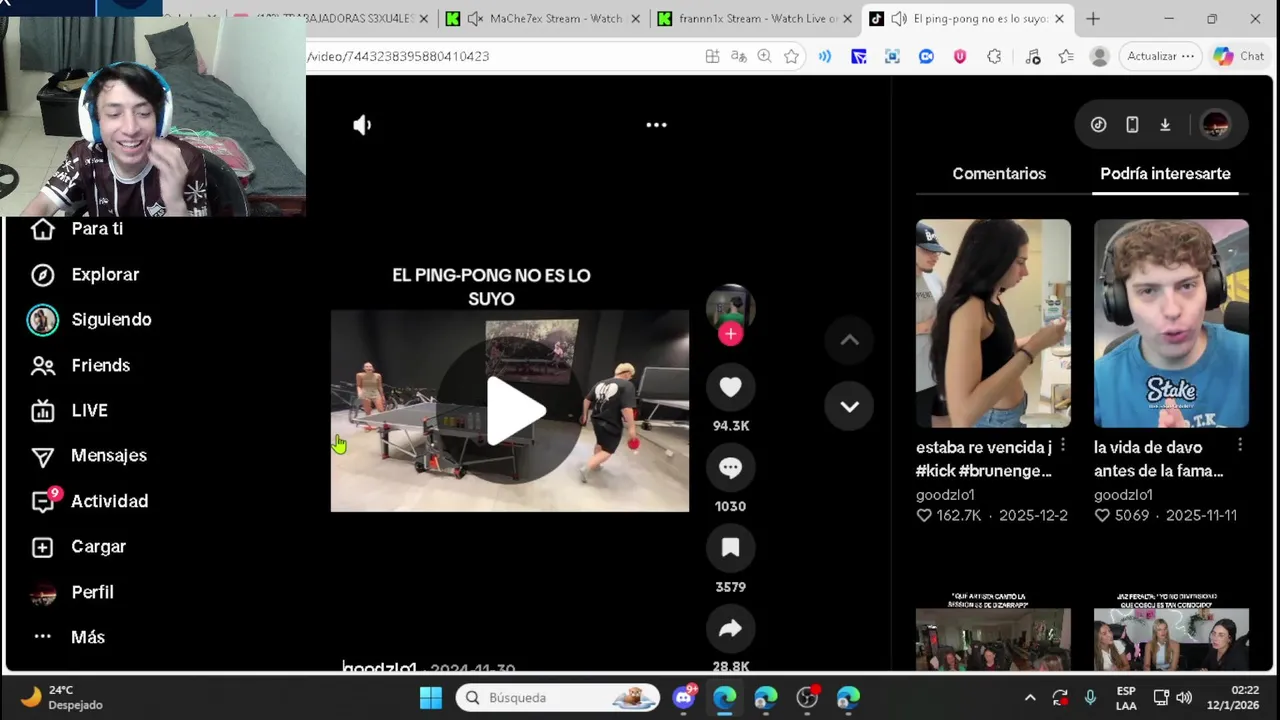Click the Actualizar browser button

(1160, 56)
